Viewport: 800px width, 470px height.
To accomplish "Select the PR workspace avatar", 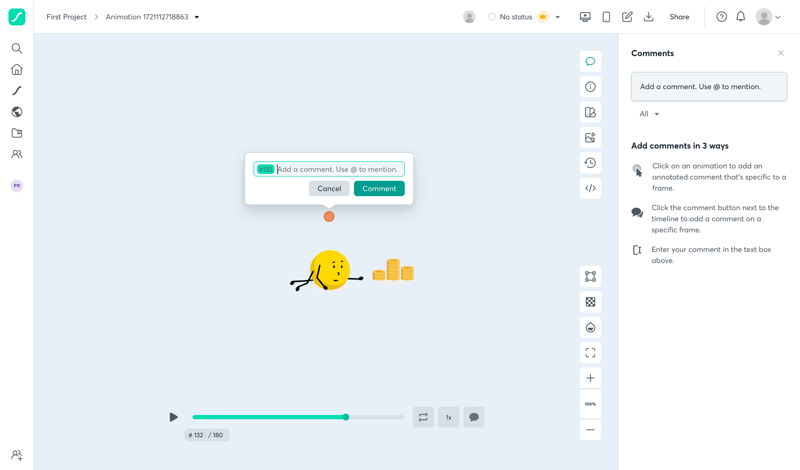I will [17, 186].
